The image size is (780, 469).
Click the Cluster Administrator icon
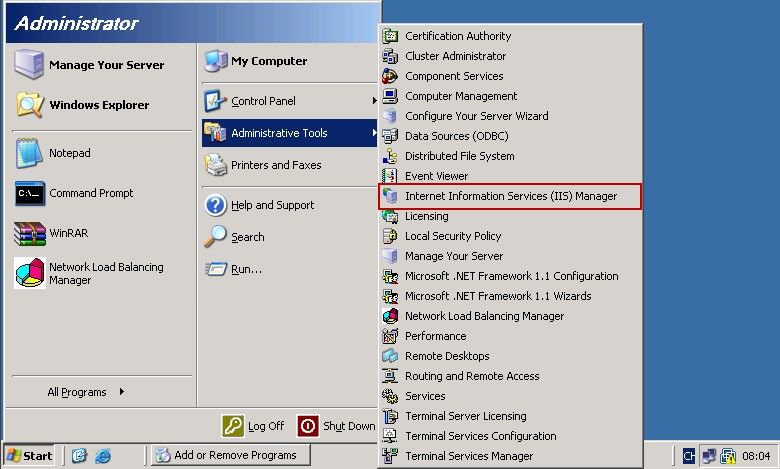coord(390,56)
